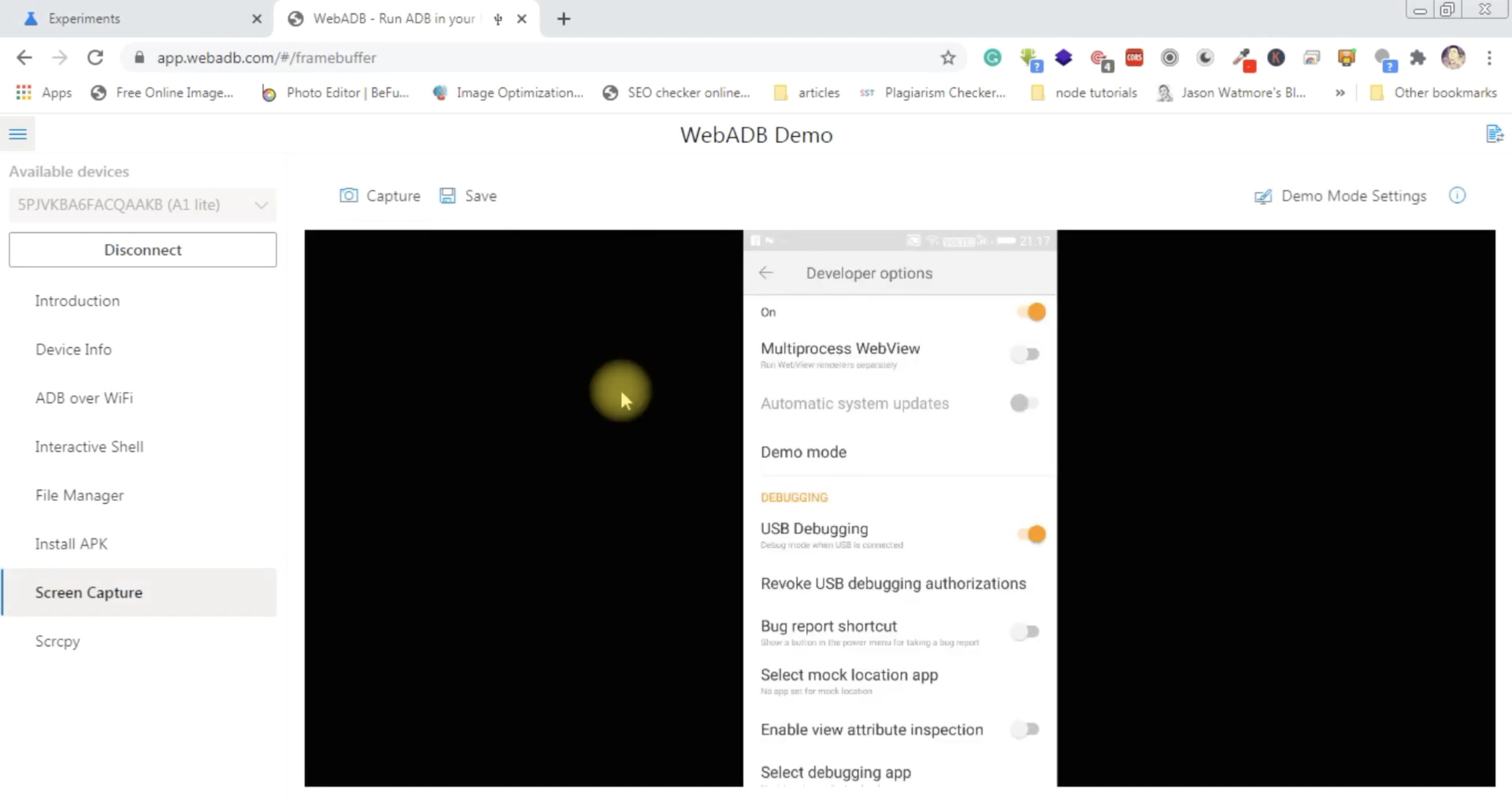Open the hamburger navigation menu
1512x802 pixels.
(x=17, y=134)
